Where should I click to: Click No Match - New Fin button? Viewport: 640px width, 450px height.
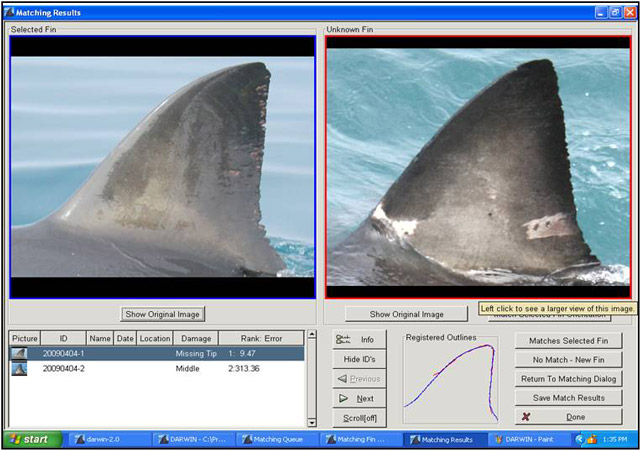tap(570, 359)
